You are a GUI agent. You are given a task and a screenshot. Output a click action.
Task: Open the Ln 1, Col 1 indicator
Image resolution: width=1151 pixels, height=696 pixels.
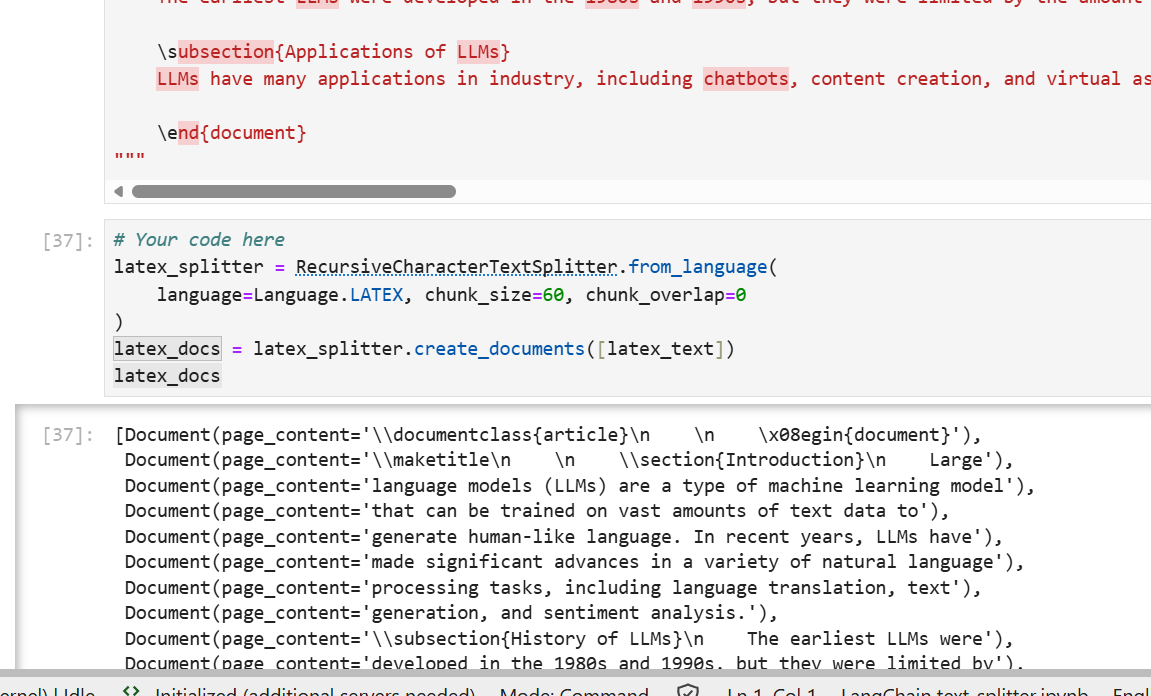point(771,692)
